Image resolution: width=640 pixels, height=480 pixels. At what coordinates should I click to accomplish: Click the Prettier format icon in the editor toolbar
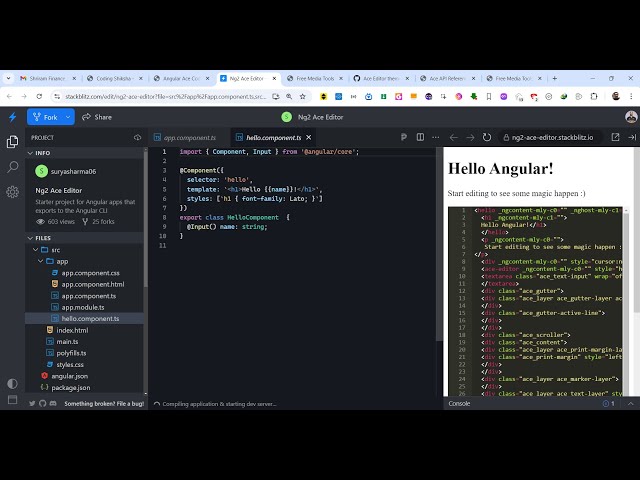(x=403, y=137)
